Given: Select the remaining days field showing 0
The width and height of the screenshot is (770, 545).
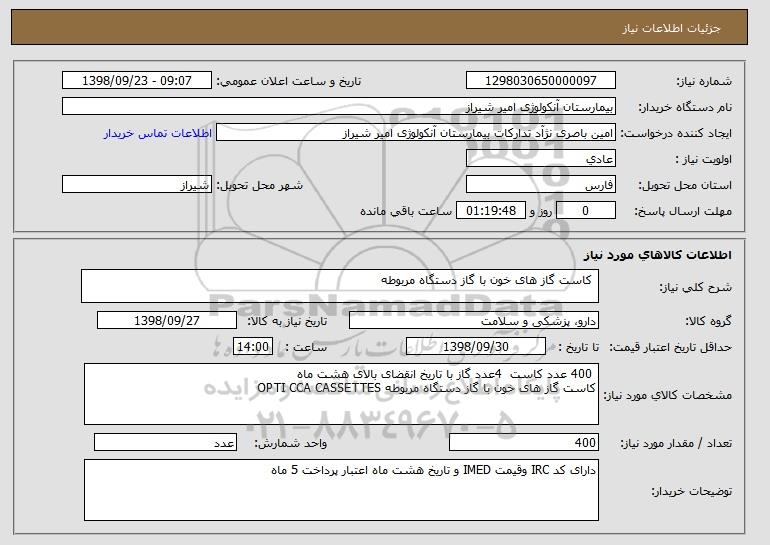Looking at the screenshot, I should click(x=585, y=211).
